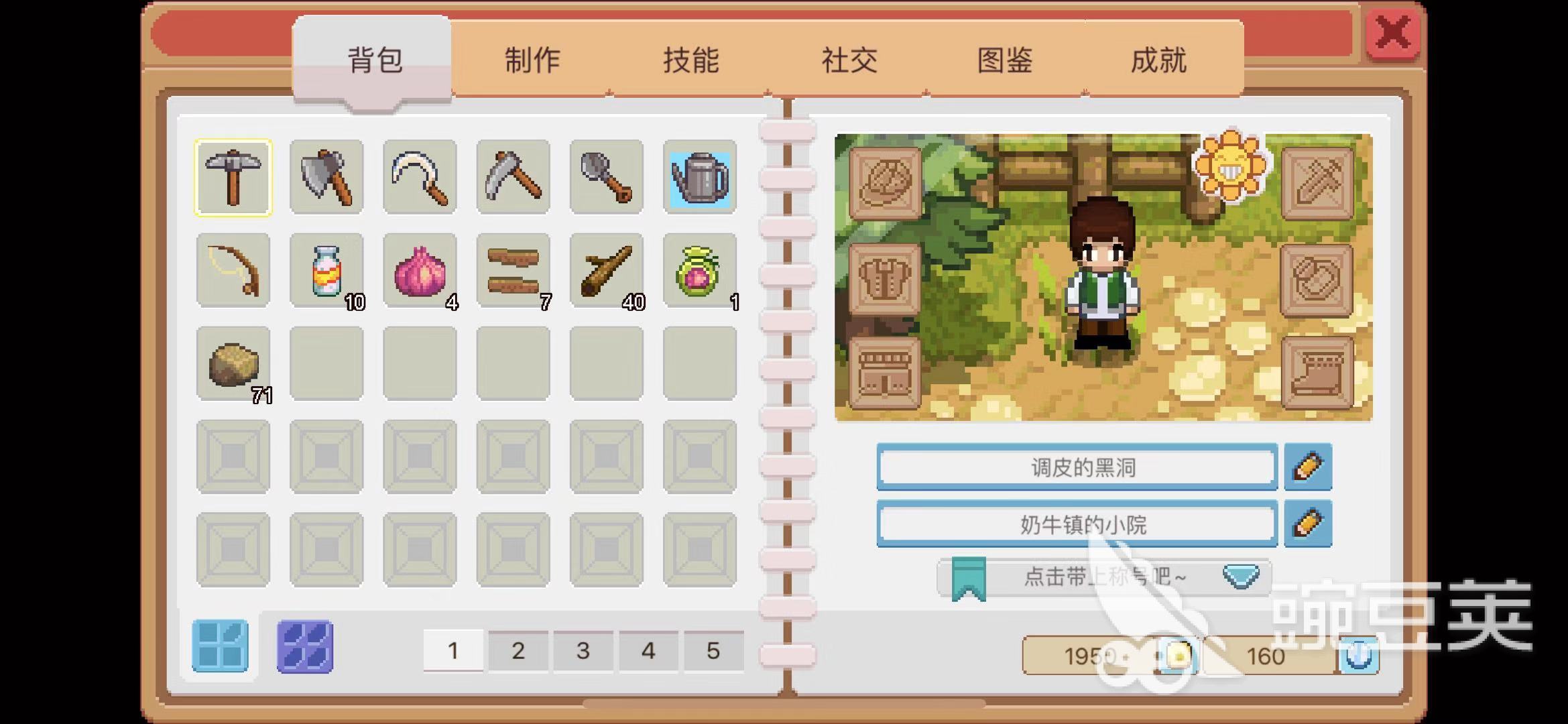Select the milk bottle stack of 10
The width and height of the screenshot is (1568, 724).
tap(326, 271)
